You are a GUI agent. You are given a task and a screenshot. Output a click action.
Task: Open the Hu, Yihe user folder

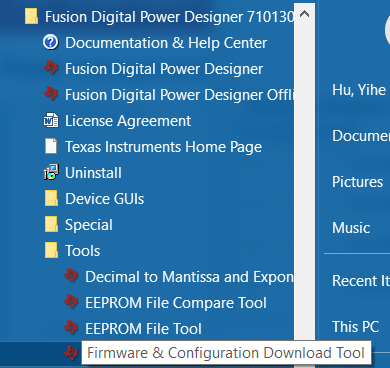[359, 90]
